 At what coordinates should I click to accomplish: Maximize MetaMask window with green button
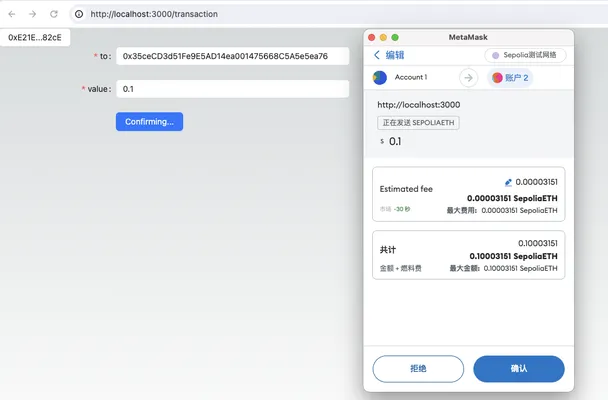395,37
